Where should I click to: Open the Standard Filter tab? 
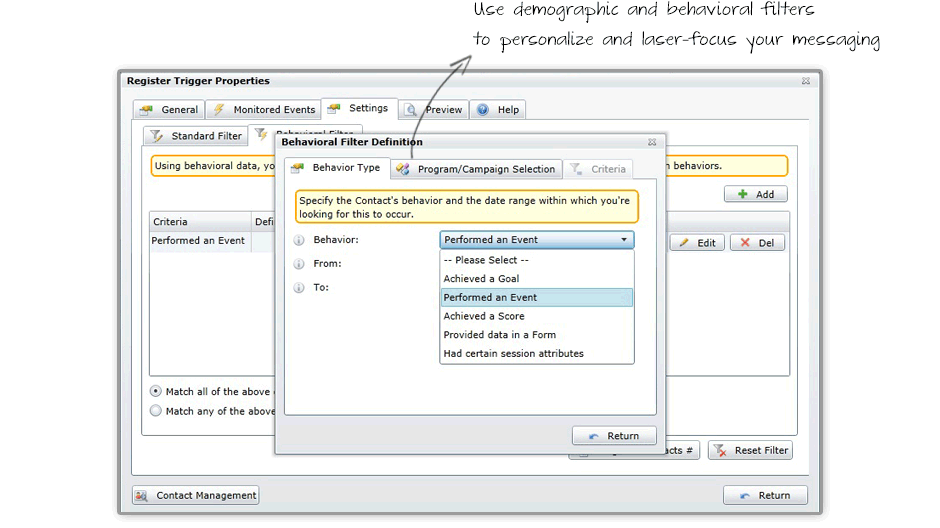point(196,136)
